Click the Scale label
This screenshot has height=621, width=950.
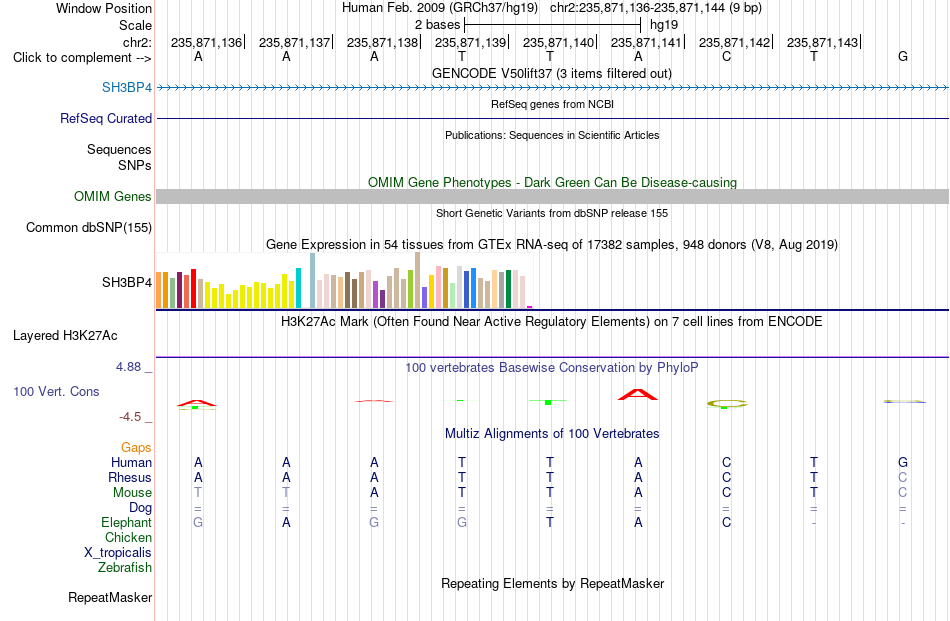135,25
